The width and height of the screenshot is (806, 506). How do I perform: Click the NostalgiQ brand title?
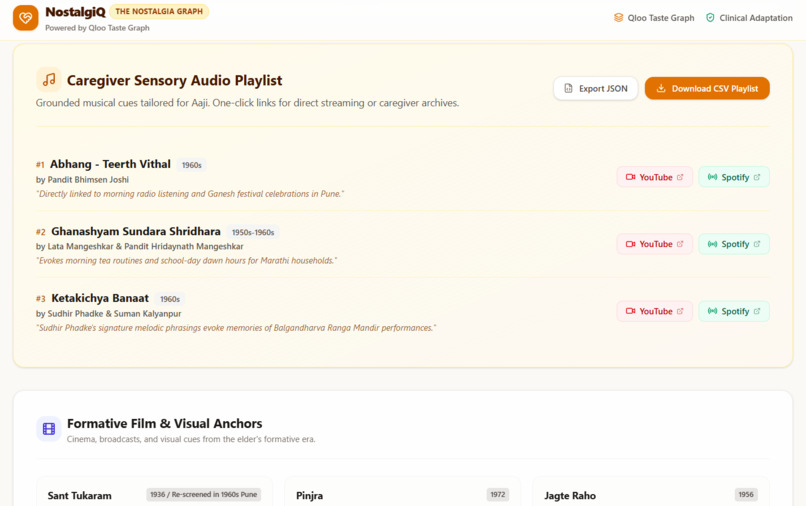click(x=76, y=12)
